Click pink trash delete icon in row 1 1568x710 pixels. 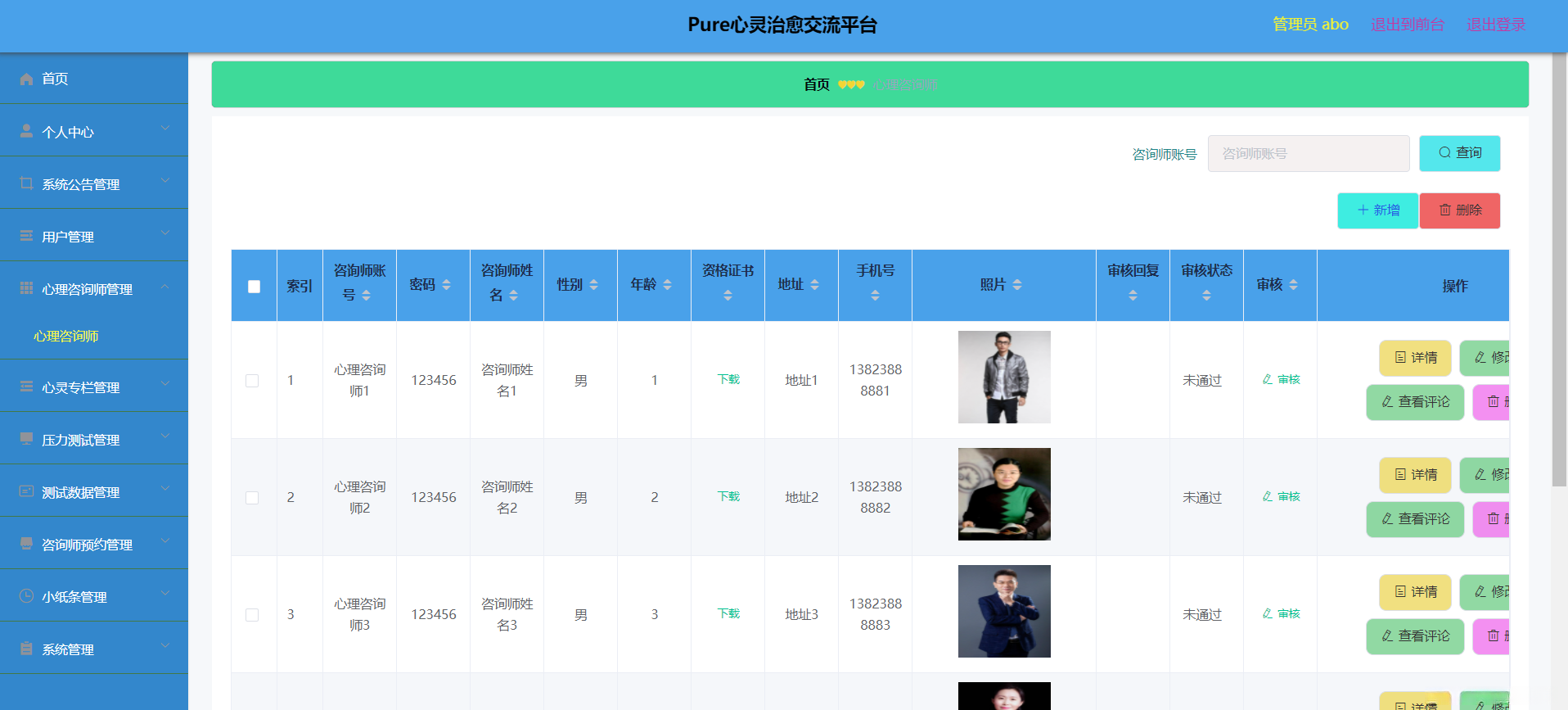pyautogui.click(x=1494, y=402)
